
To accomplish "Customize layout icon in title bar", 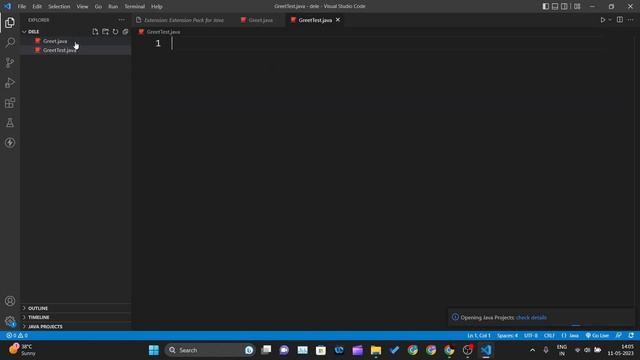I will point(577,6).
